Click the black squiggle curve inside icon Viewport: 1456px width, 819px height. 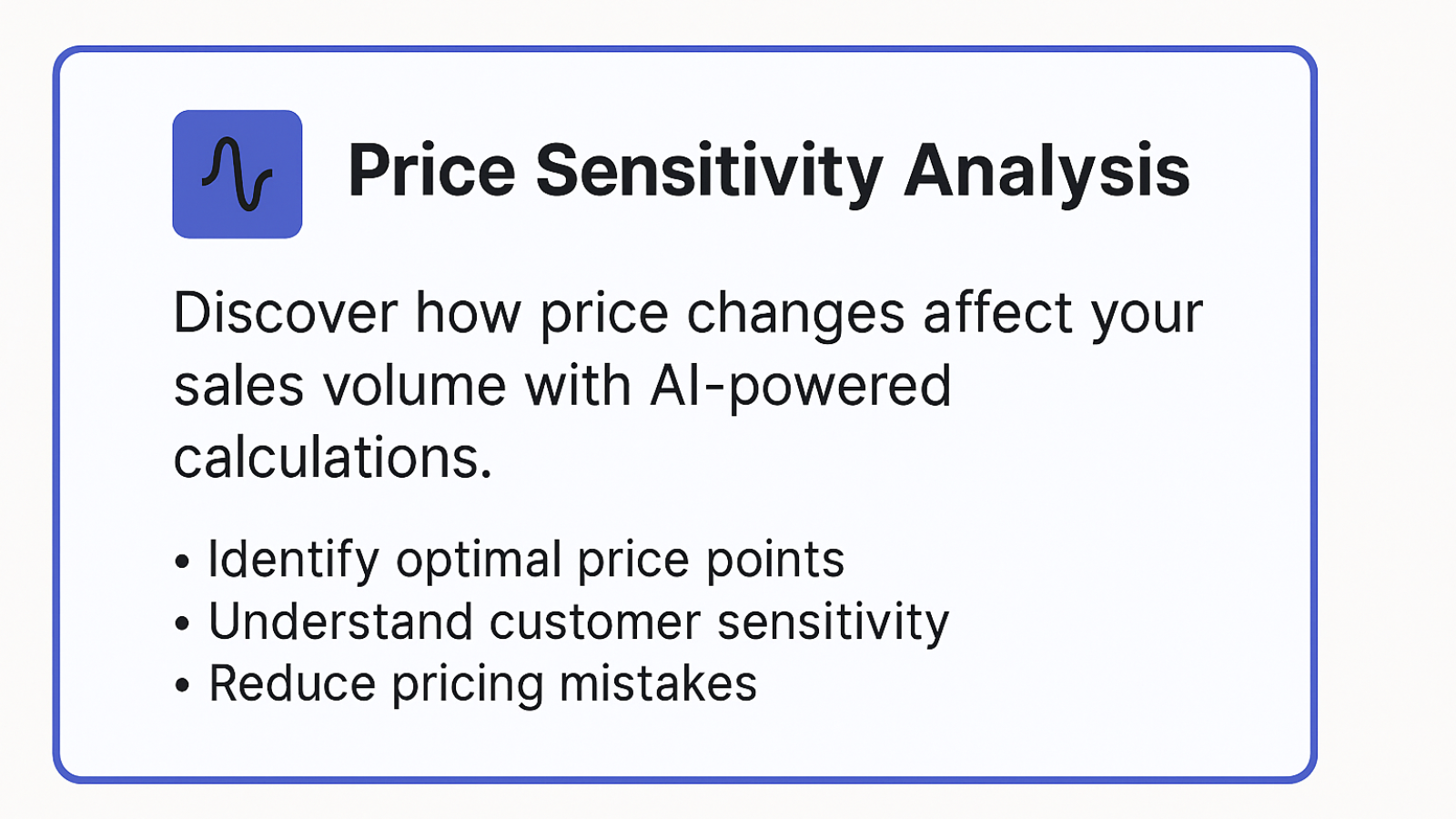(x=238, y=174)
